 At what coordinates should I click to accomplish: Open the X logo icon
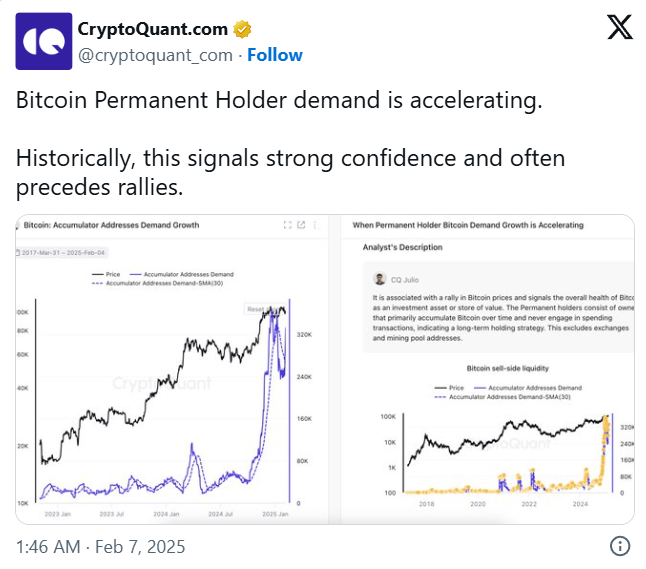click(620, 27)
